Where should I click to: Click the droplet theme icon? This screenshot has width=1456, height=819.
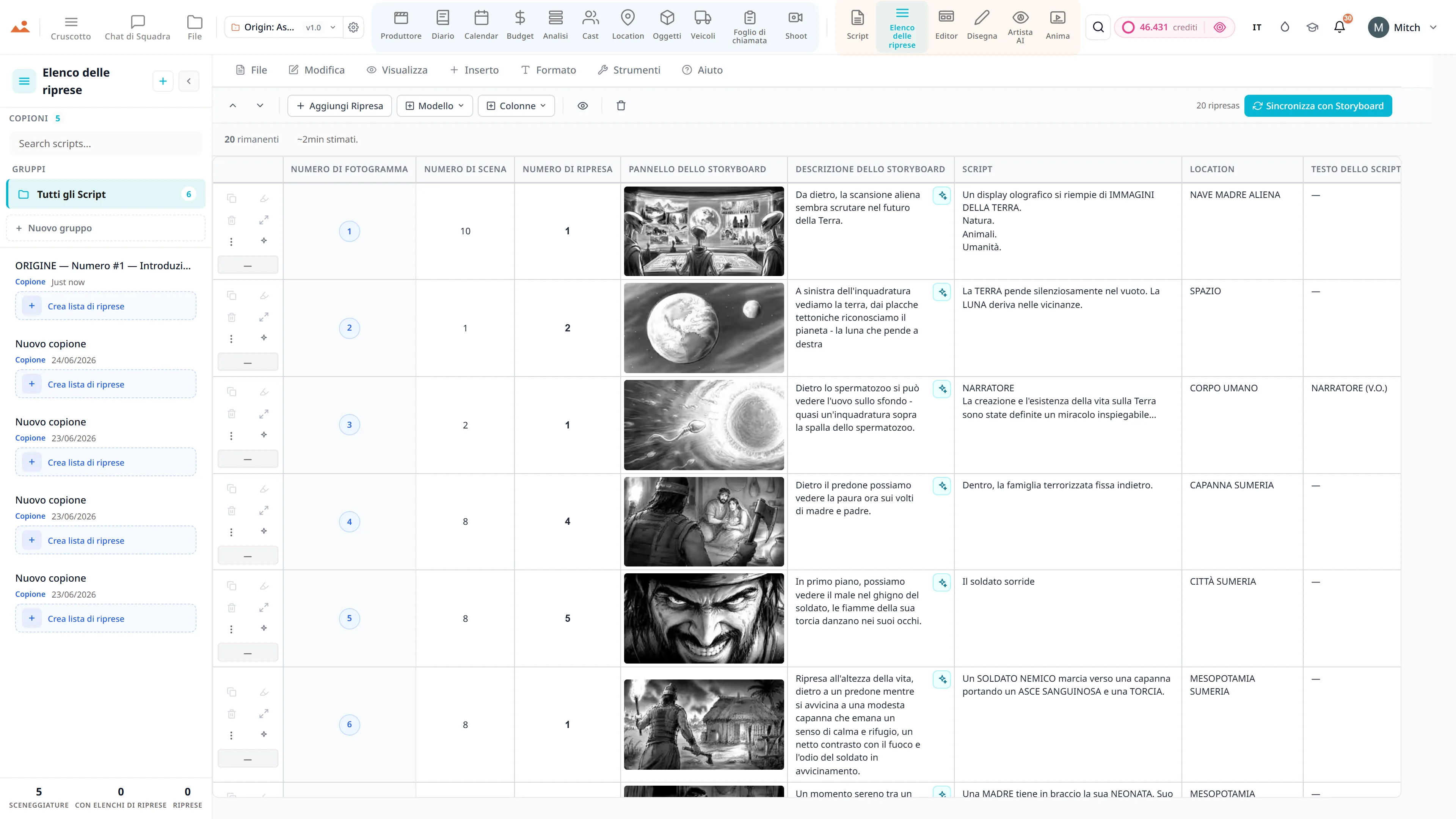[1285, 27]
